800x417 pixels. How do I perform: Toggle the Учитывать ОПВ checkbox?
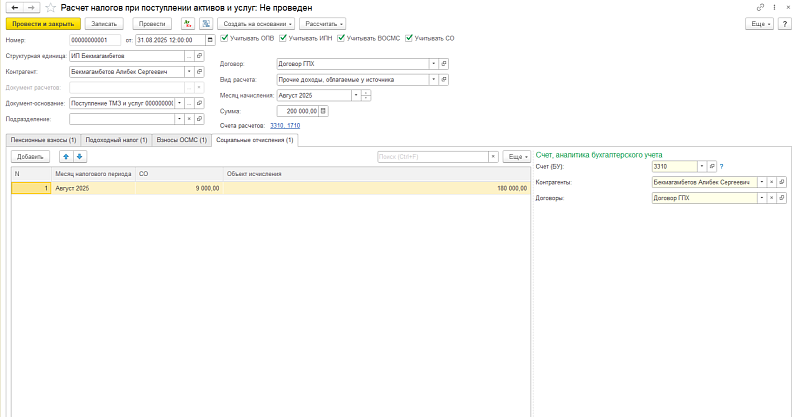point(224,39)
